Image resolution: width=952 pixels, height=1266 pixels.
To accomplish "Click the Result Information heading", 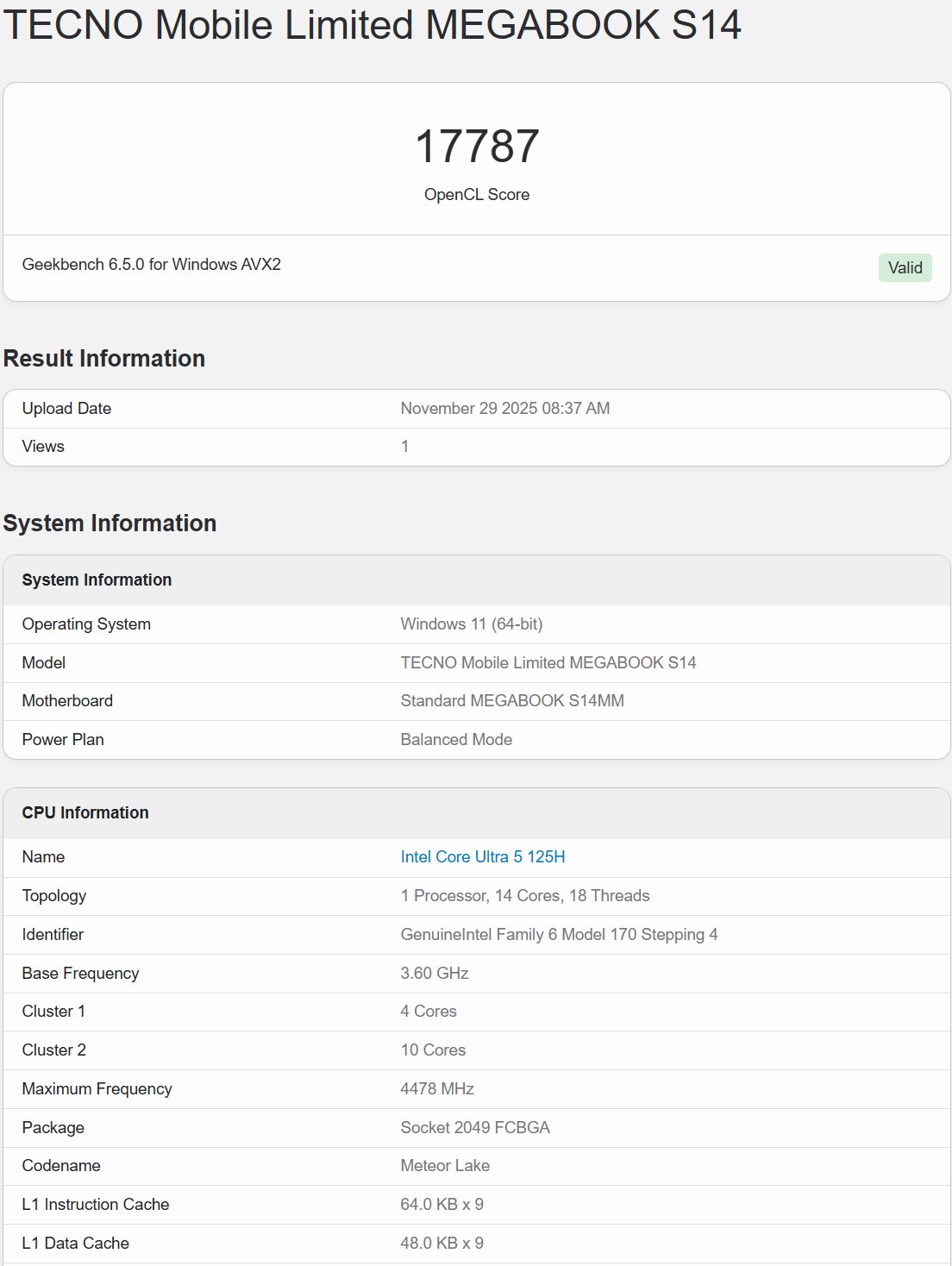I will click(104, 358).
